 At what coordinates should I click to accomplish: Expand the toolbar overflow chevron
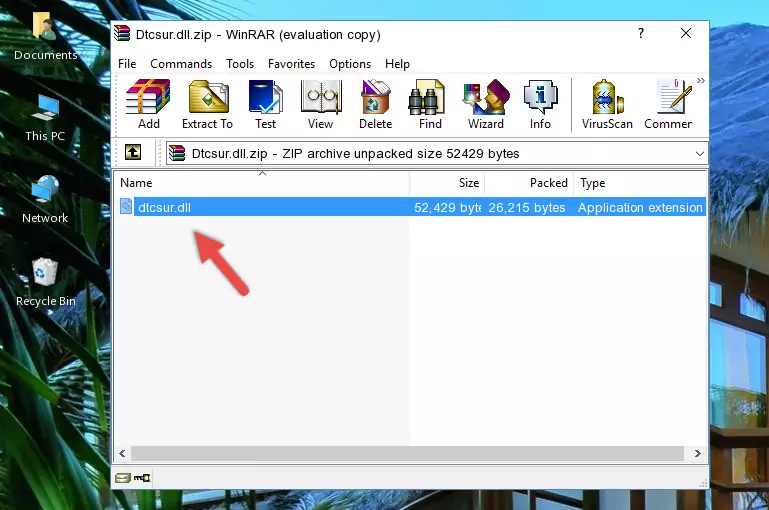coord(701,81)
